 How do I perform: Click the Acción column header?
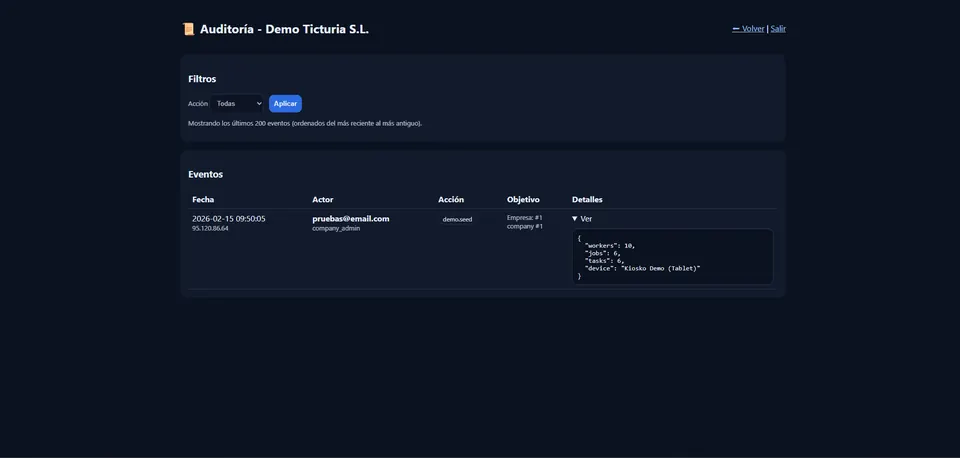pos(451,200)
